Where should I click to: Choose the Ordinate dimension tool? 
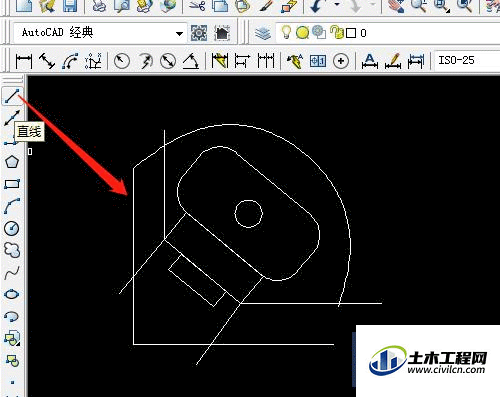93,61
